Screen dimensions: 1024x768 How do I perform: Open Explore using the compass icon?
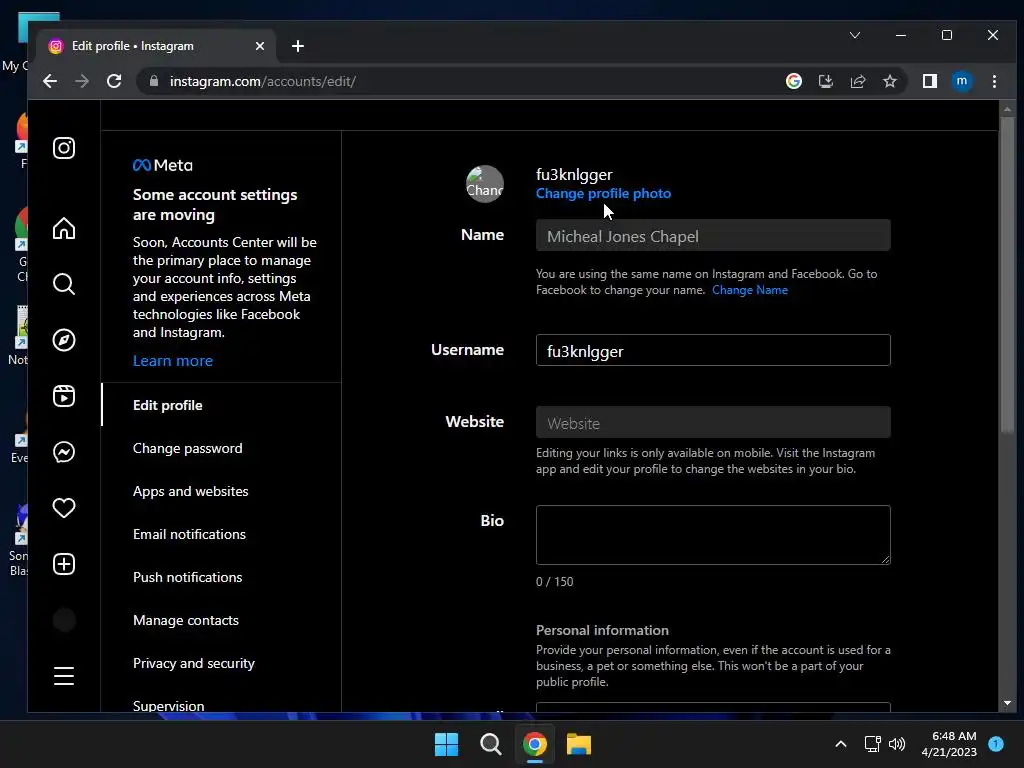tap(63, 340)
